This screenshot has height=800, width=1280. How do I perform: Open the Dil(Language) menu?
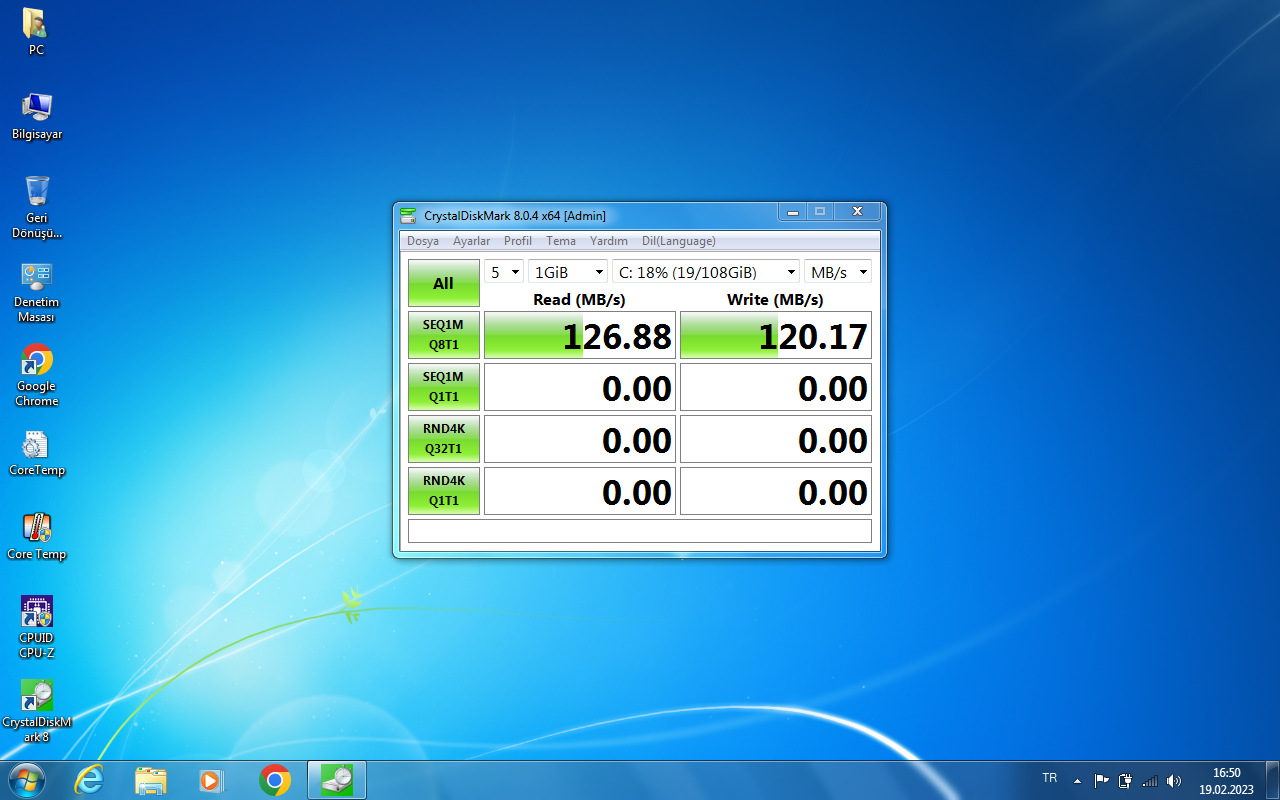679,241
